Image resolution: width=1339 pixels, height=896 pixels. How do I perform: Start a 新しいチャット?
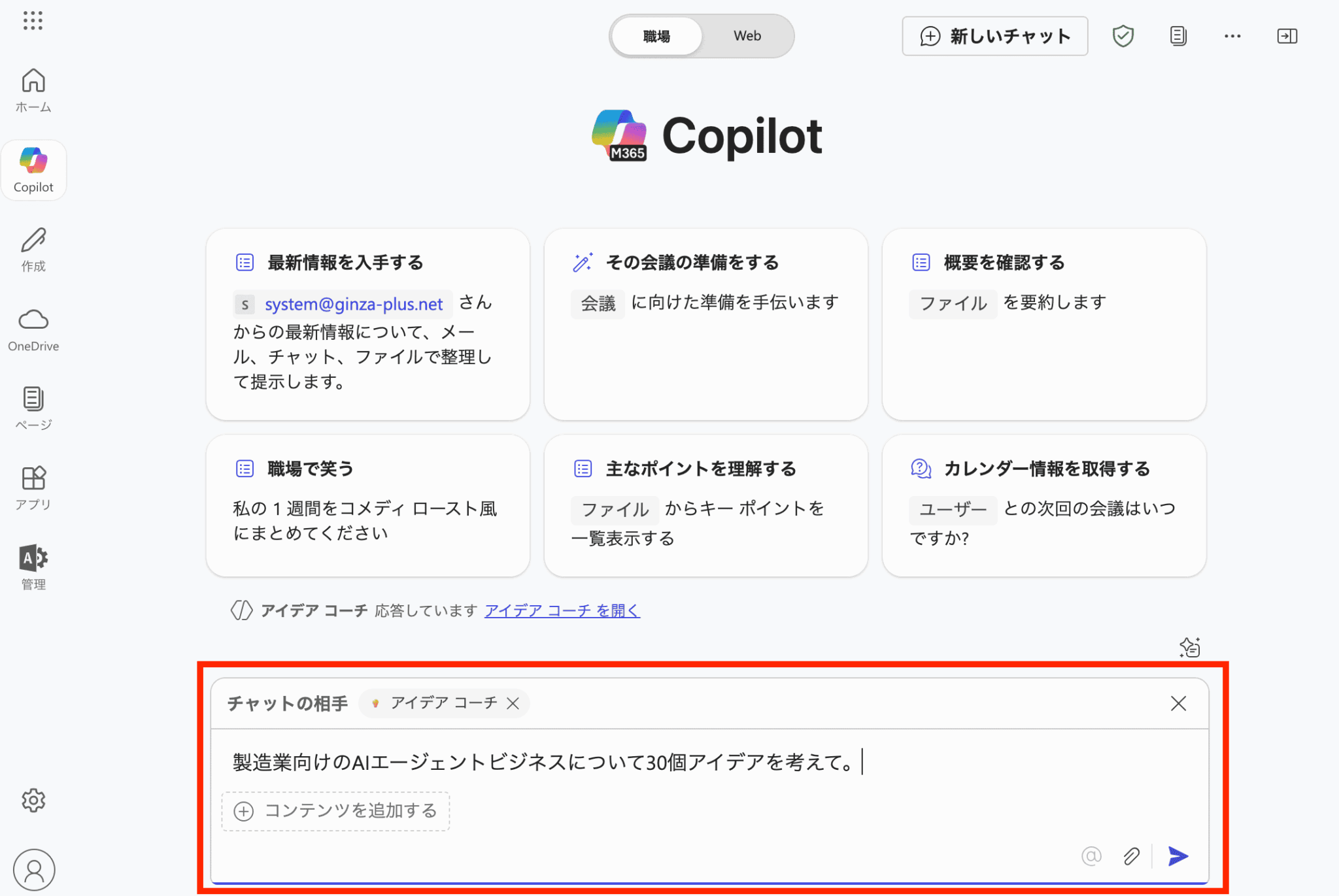994,36
